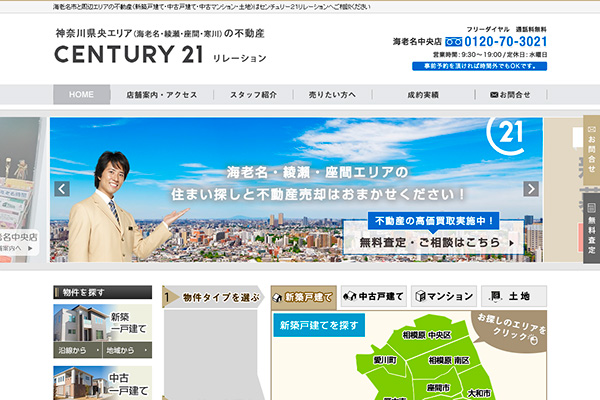Click the mail icon on side お問合せ tab

click(x=591, y=129)
